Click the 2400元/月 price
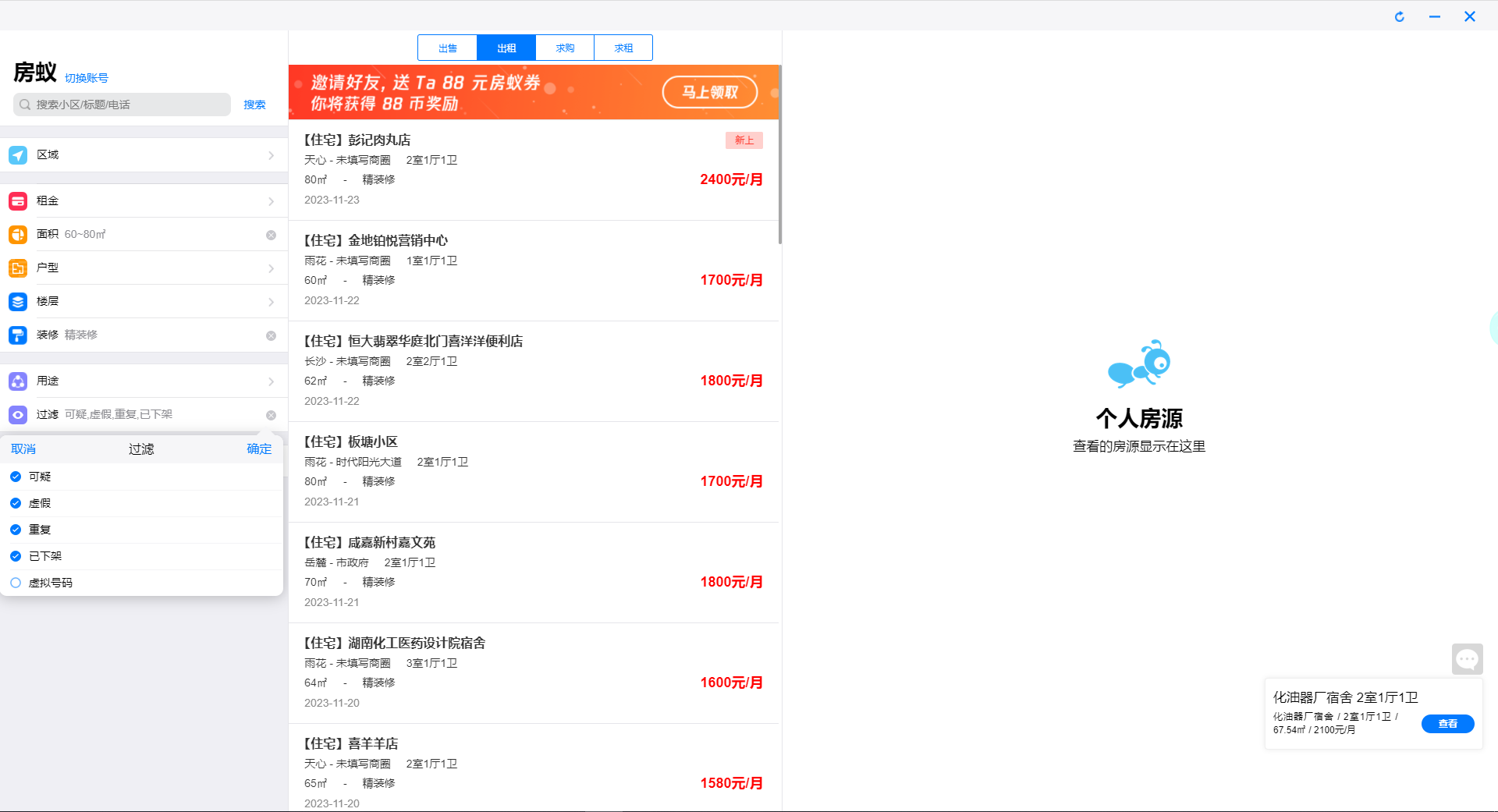The width and height of the screenshot is (1498, 812). (731, 179)
